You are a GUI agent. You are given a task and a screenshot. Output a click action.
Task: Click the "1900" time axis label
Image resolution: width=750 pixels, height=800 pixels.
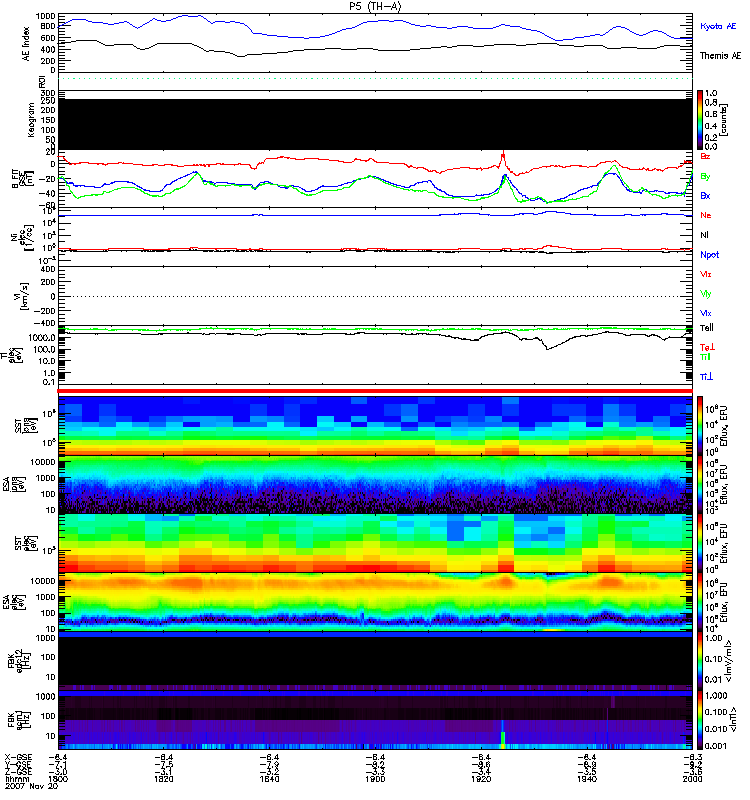point(375,779)
